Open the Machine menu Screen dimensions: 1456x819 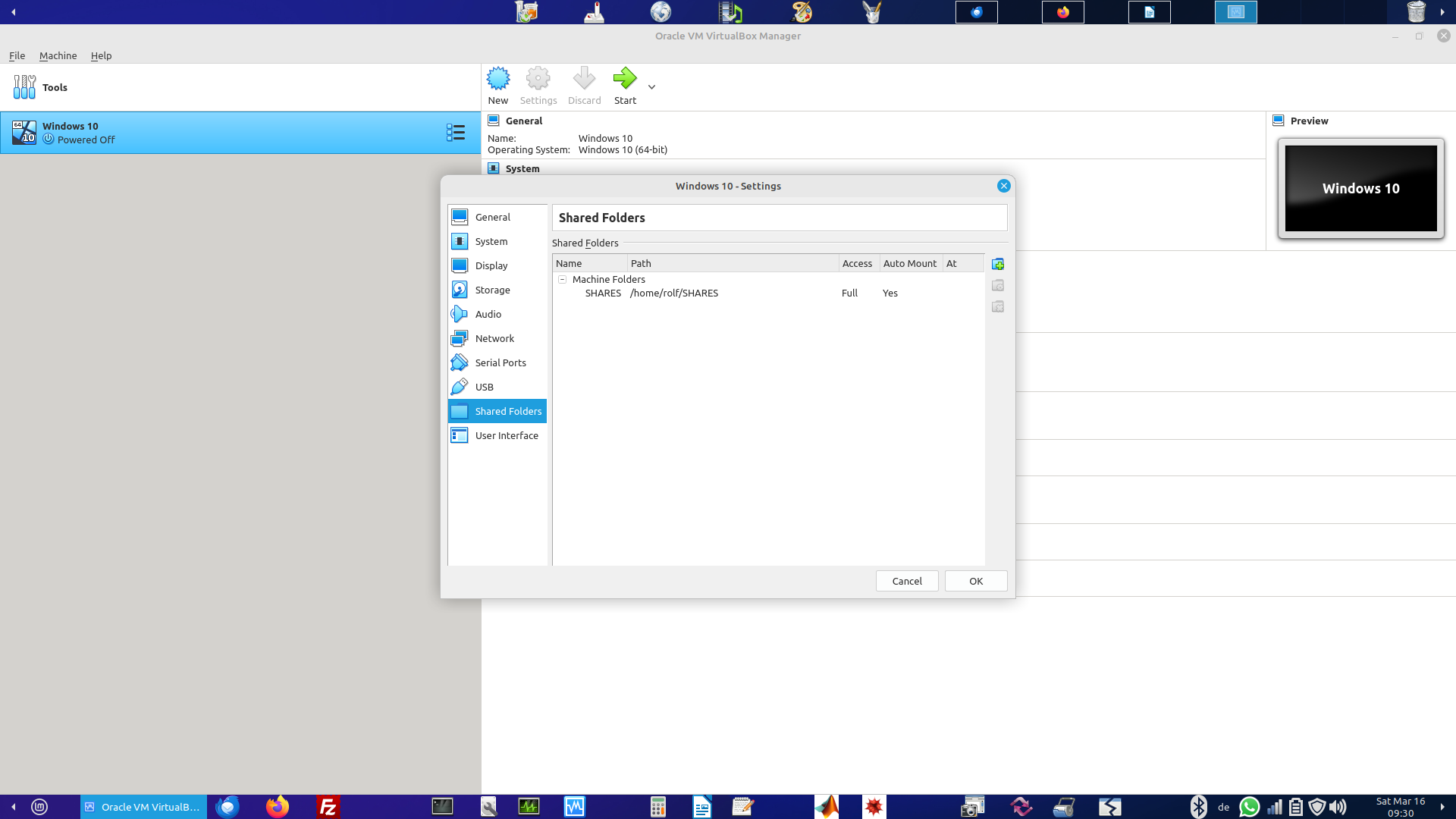point(58,55)
